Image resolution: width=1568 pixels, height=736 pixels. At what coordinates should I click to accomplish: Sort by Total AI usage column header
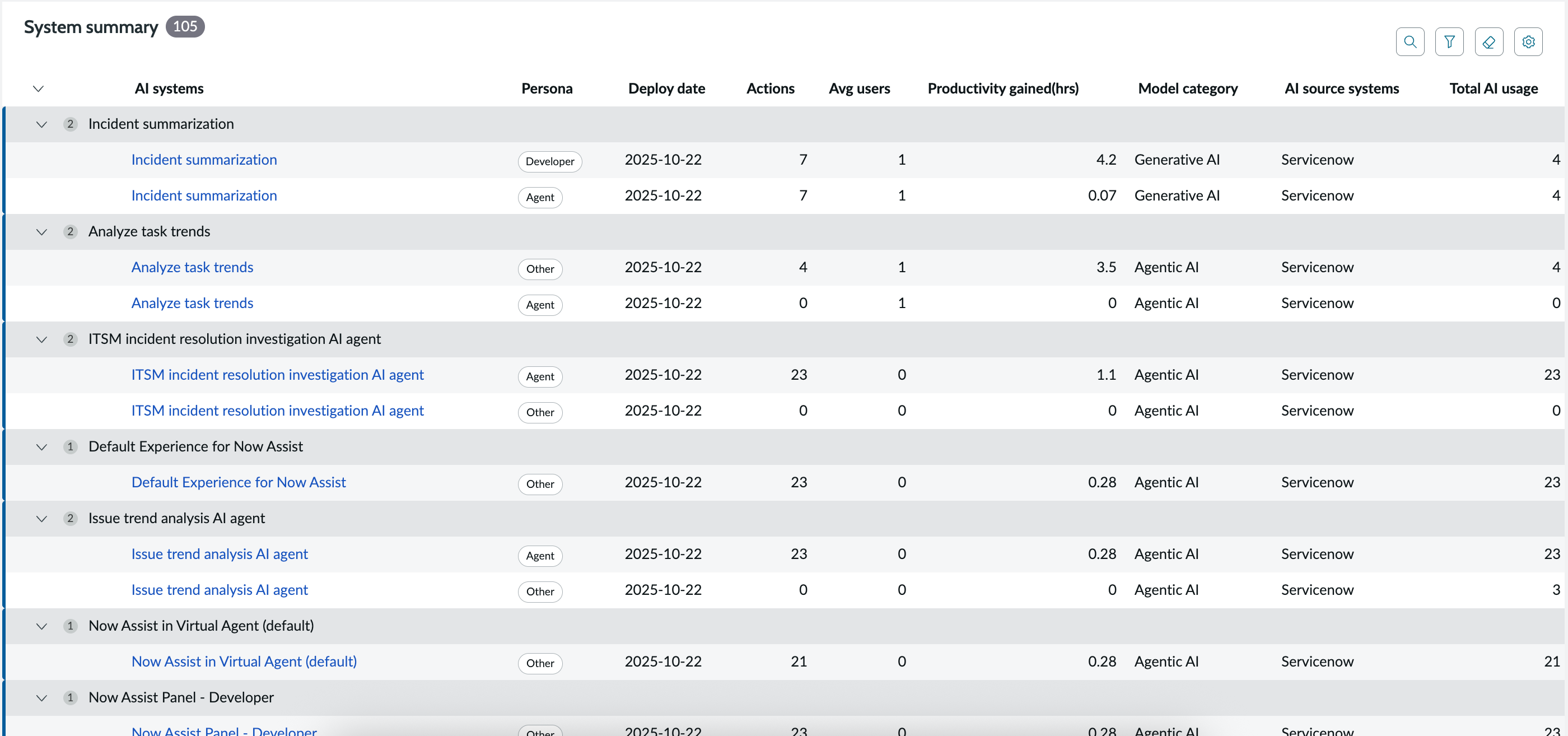pos(1493,89)
